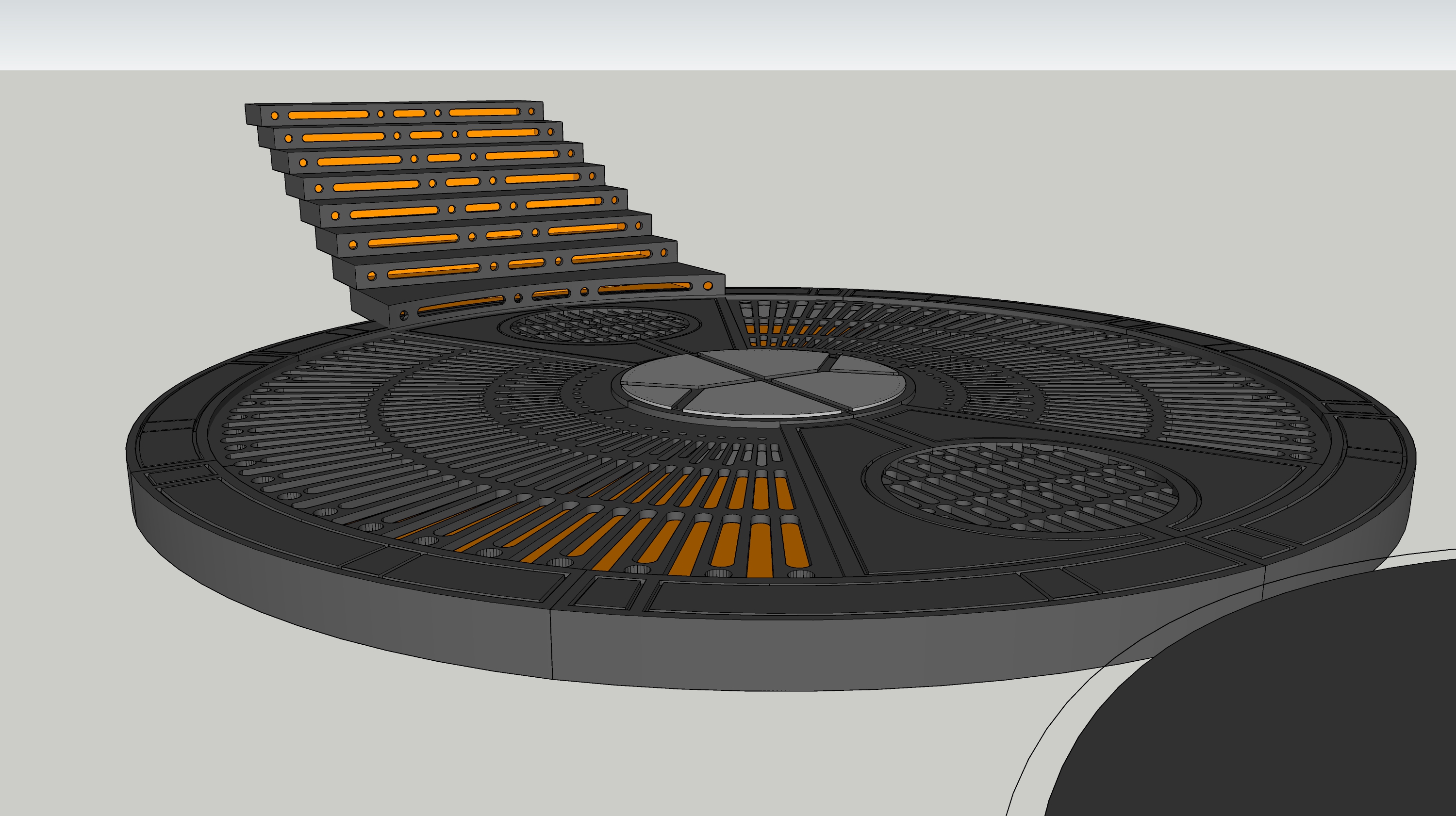1456x816 pixels.
Task: Select the top stair step
Action: click(396, 113)
